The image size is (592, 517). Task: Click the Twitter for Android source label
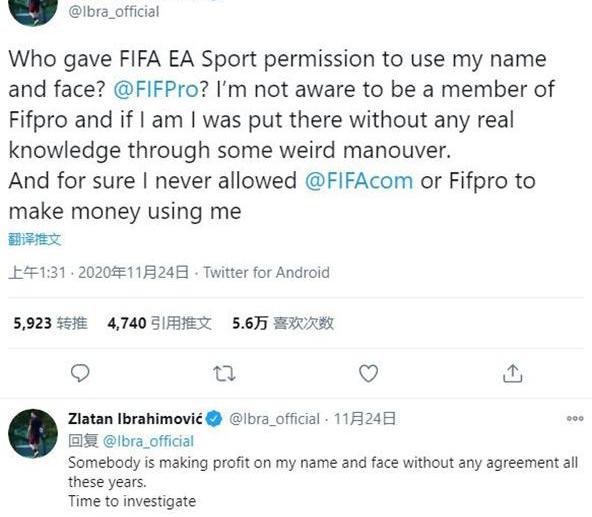point(266,272)
